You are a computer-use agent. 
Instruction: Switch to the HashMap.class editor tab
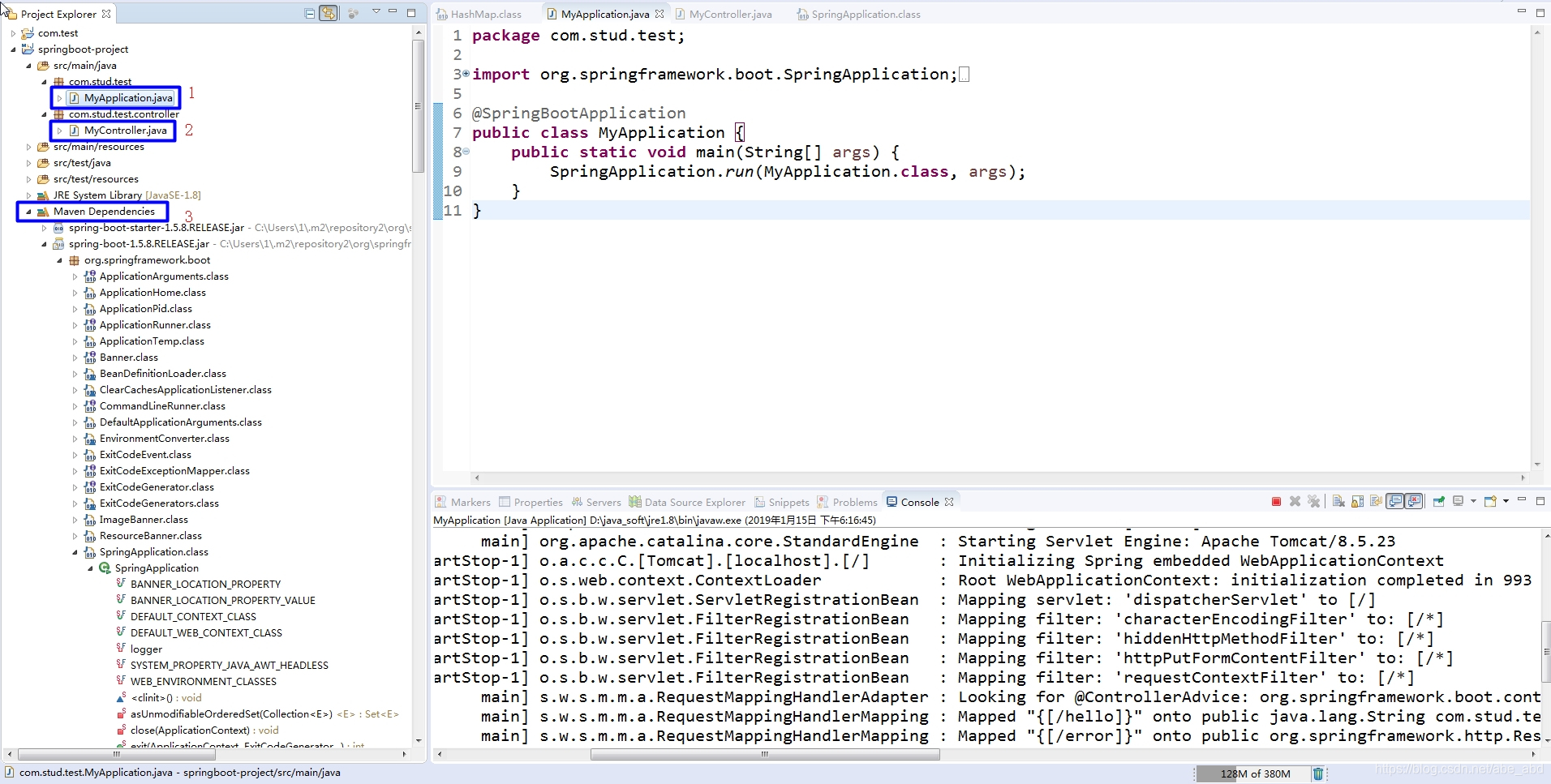pyautogui.click(x=479, y=14)
